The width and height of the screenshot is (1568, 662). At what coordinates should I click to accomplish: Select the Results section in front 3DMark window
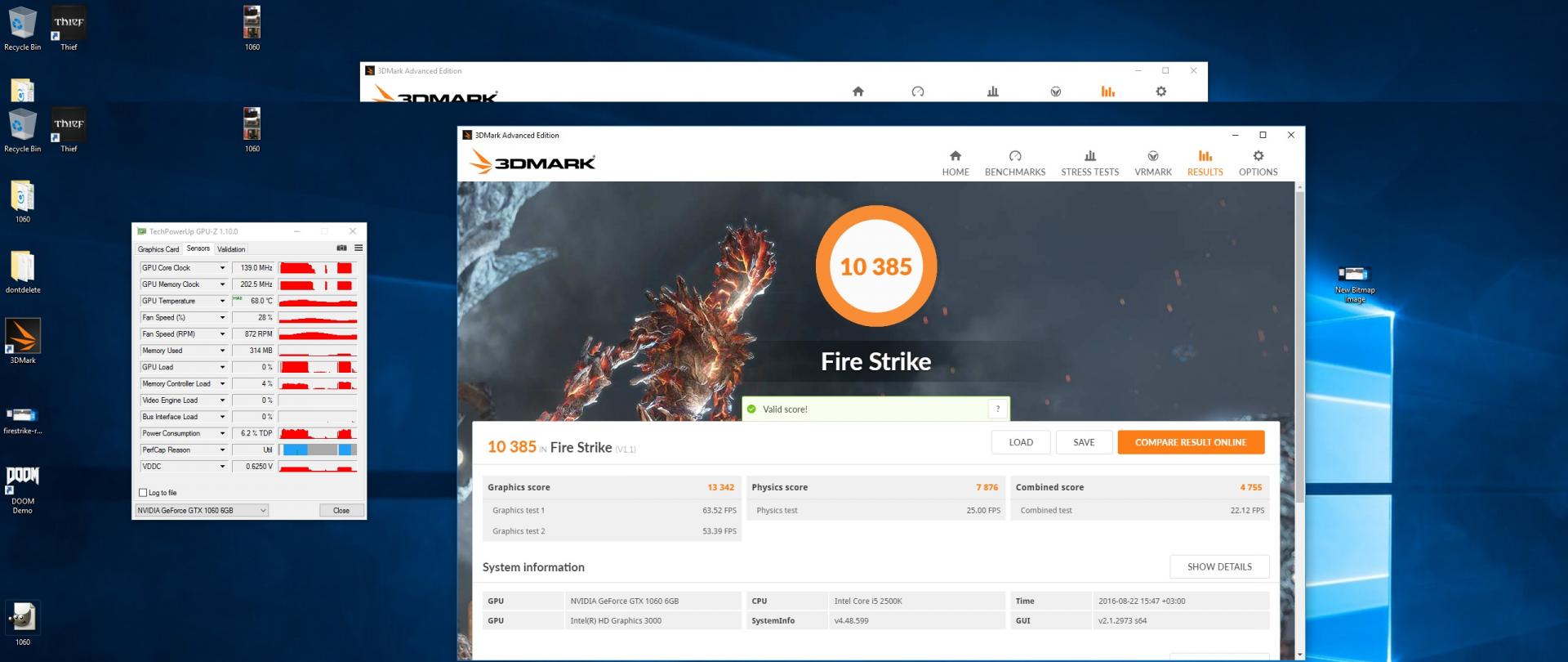click(1205, 163)
